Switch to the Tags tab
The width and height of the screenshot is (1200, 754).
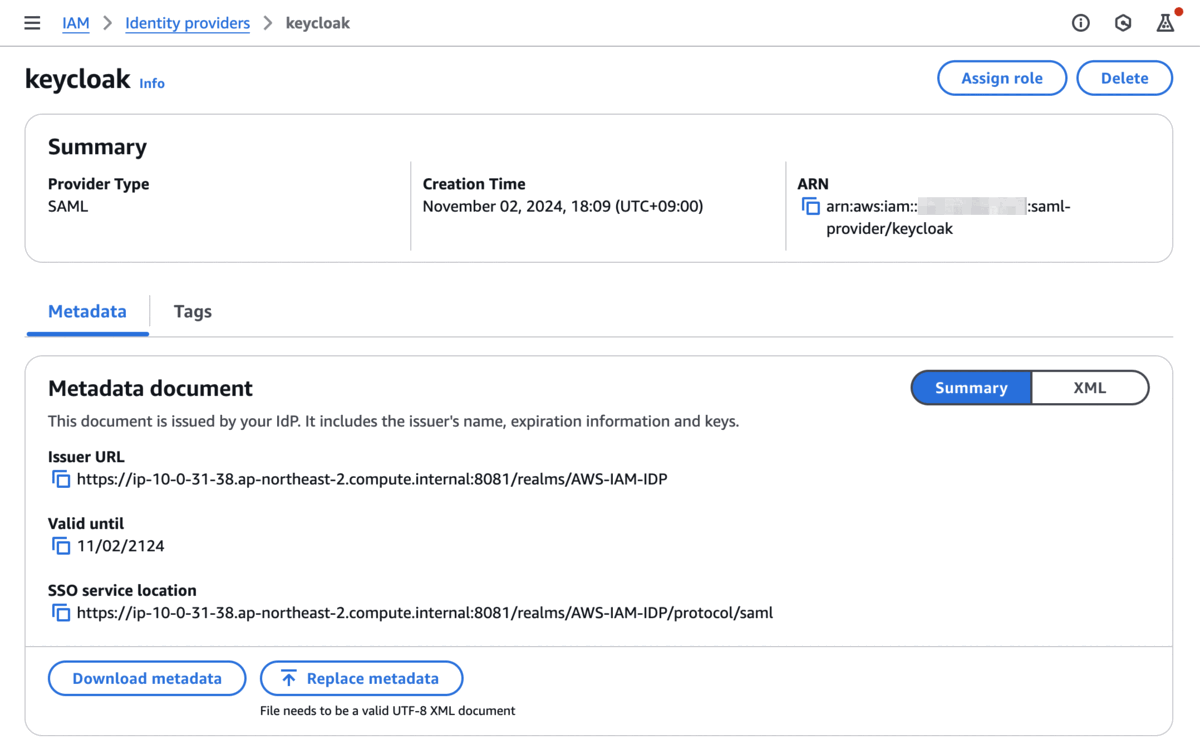click(x=193, y=311)
